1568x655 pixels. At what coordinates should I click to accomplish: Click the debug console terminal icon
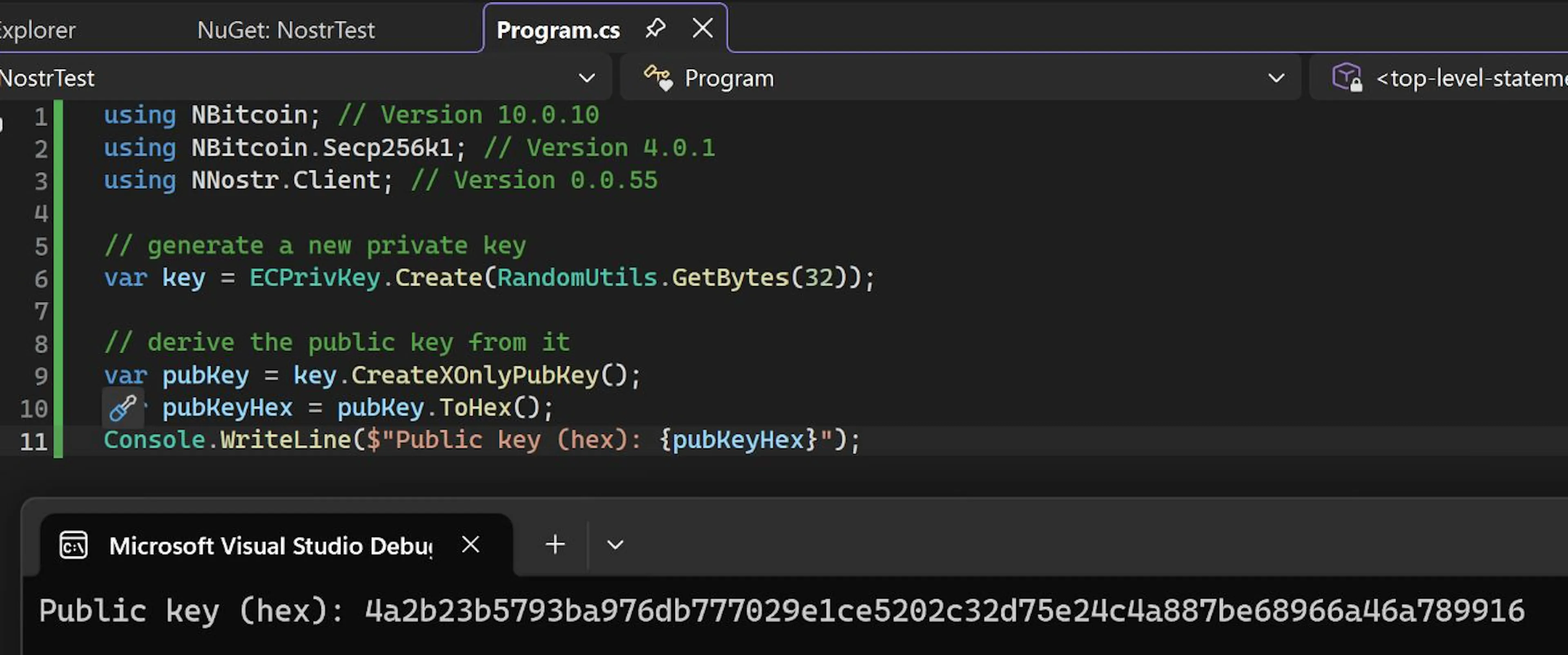point(73,545)
